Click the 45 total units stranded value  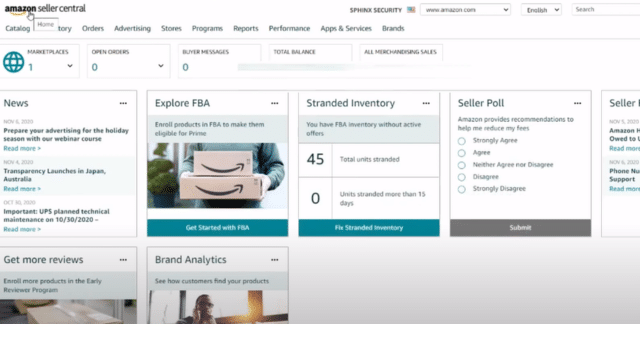point(316,159)
